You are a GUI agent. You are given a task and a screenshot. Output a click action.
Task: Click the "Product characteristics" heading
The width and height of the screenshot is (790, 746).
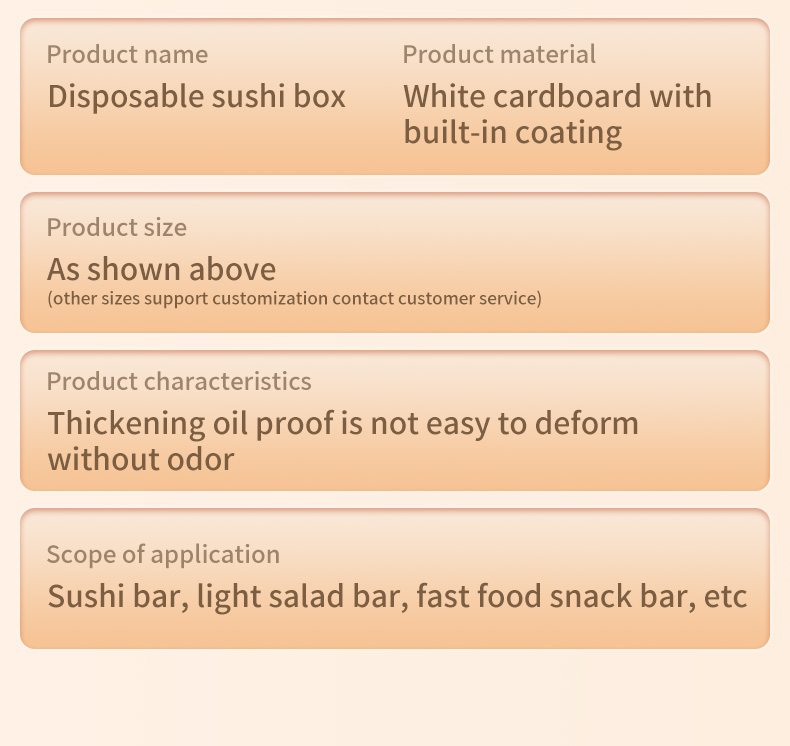pos(179,381)
